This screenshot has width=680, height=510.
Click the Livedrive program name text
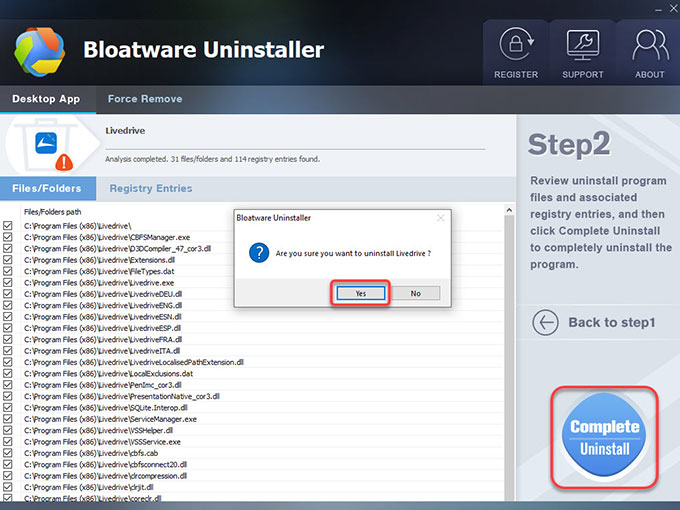[125, 131]
